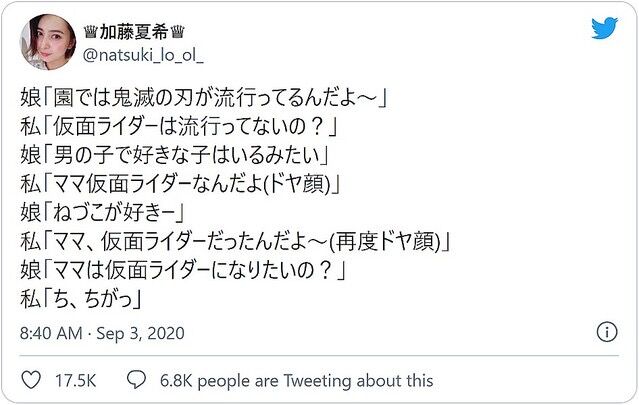
Task: Click the line asking 仮面ライダーになりたいの？
Action: coord(180,268)
